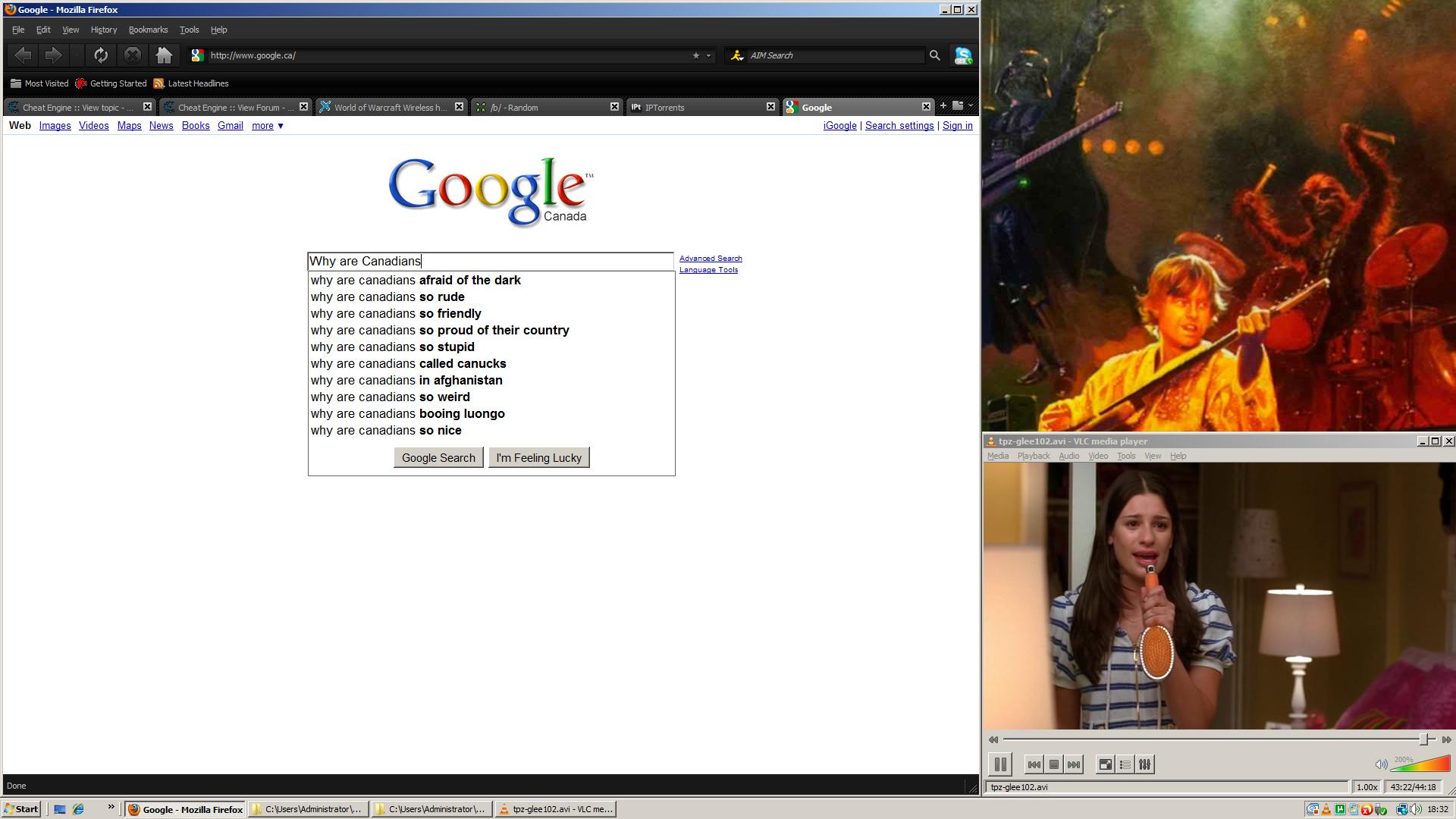
Task: Stop playback in VLC
Action: click(1053, 764)
